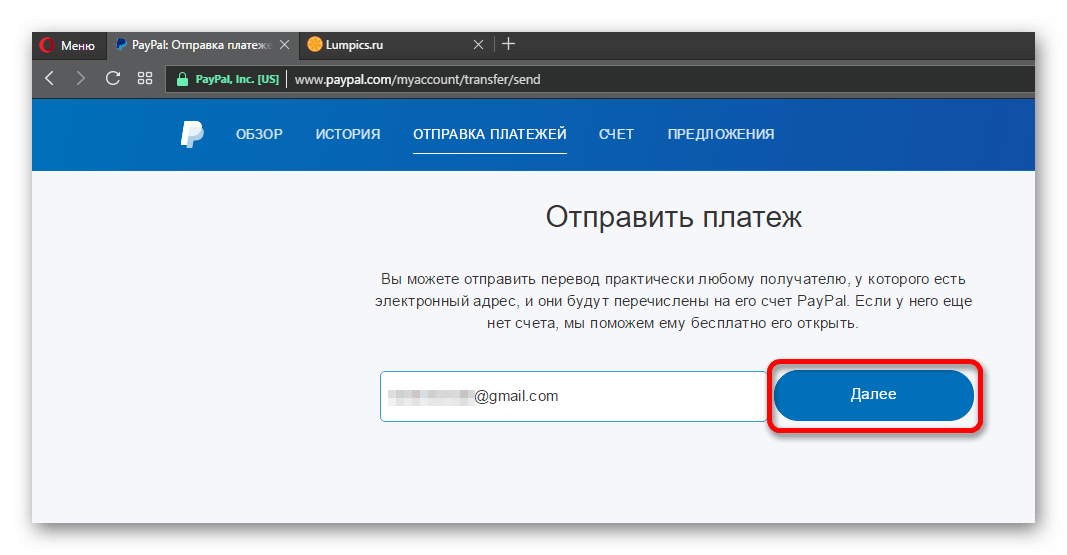1067x555 pixels.
Task: Click the address bar URL paypal.com/myaccount/transfer/send
Action: 417,80
